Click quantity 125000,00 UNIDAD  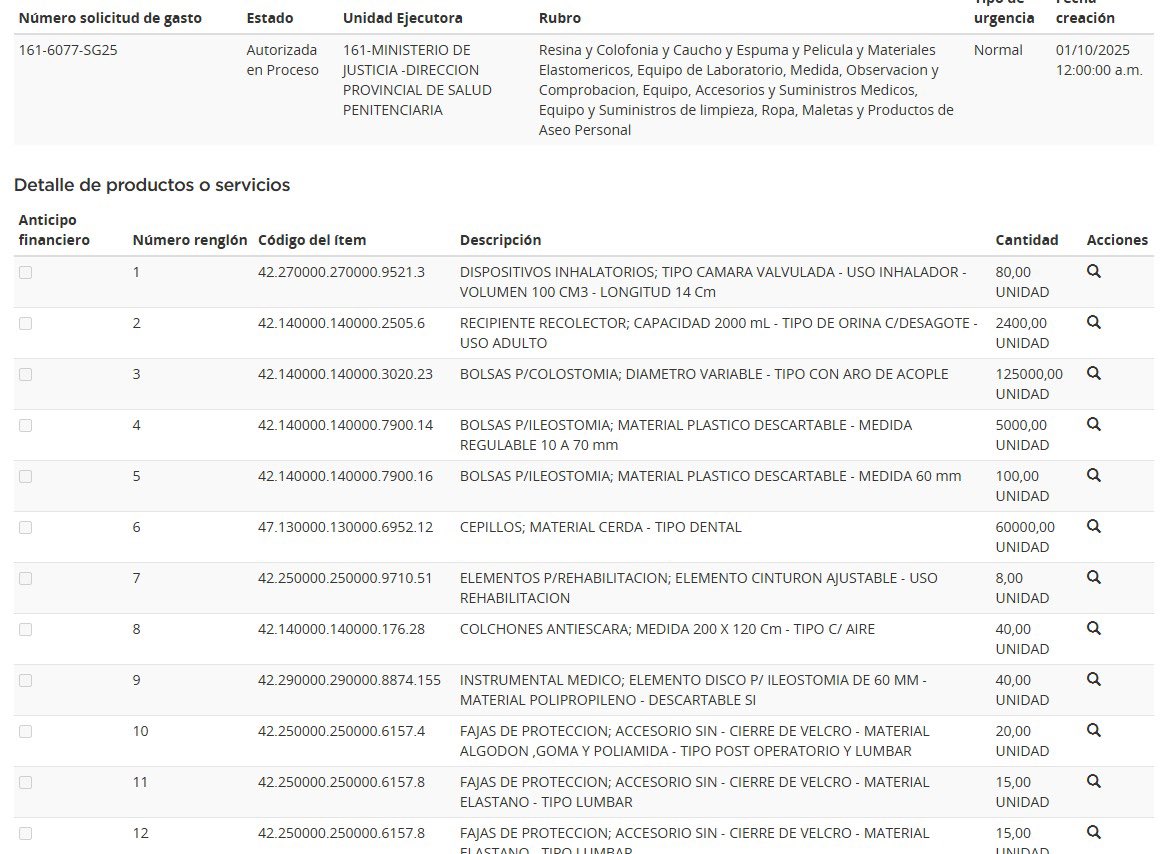coord(1029,383)
